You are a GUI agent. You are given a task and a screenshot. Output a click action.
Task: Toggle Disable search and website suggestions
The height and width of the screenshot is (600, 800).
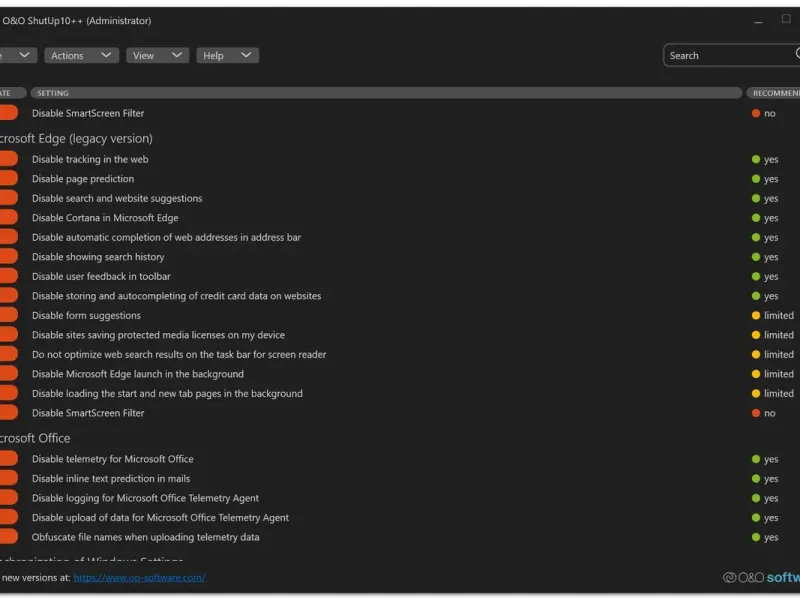coord(8,198)
